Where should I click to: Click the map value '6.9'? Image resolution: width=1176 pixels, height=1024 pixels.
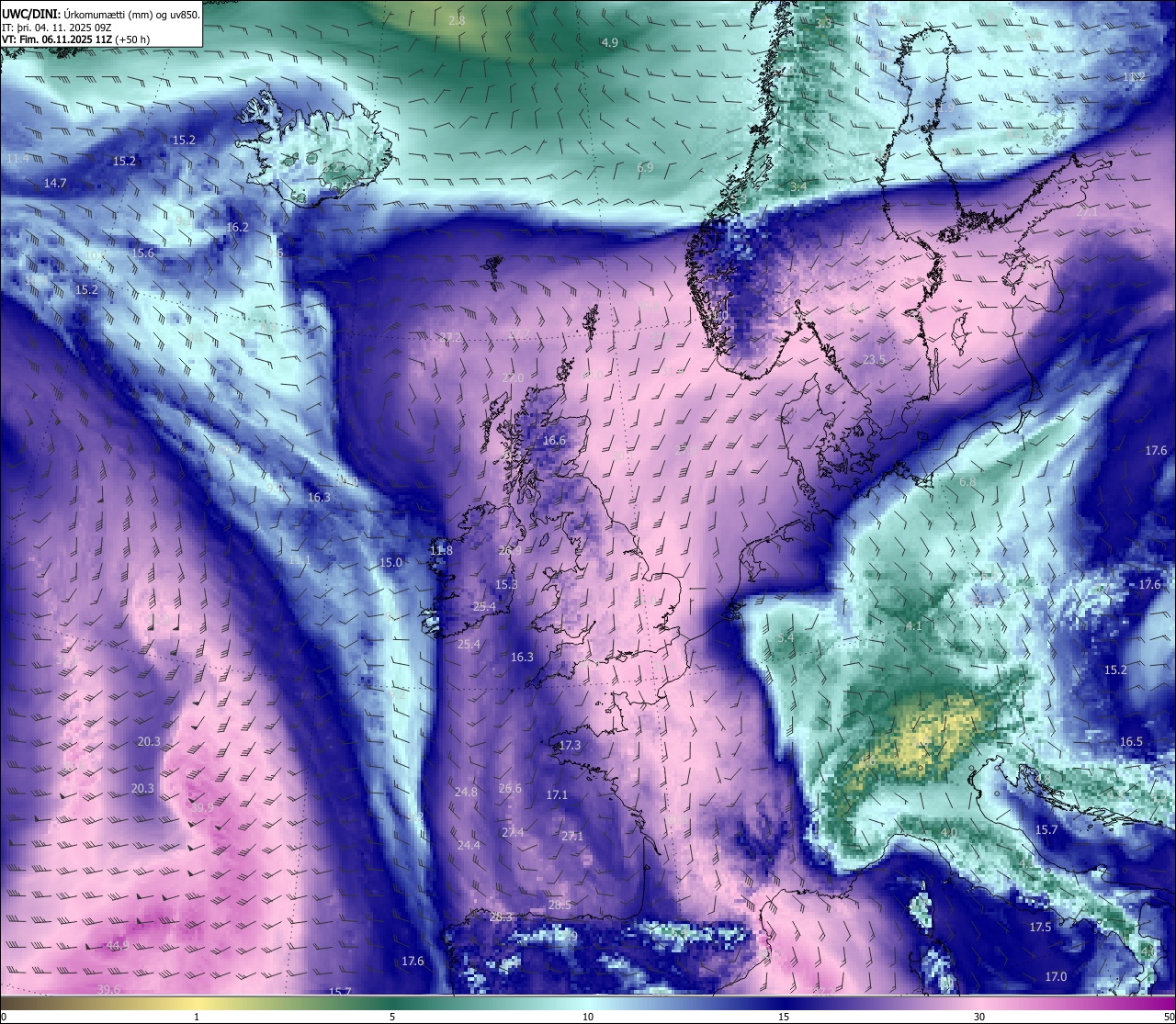click(645, 167)
